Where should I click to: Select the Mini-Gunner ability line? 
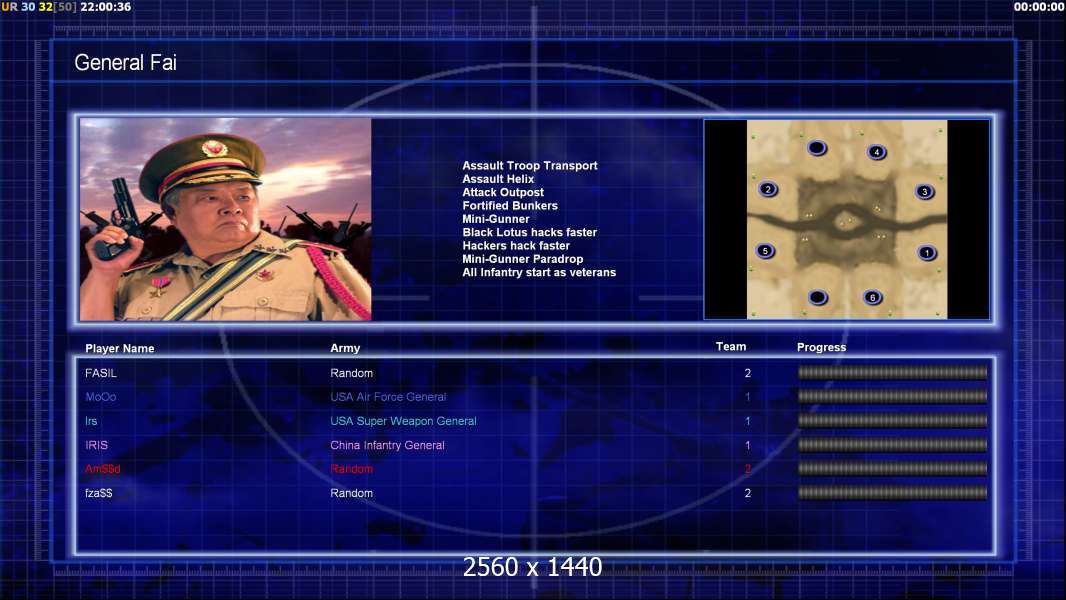496,219
